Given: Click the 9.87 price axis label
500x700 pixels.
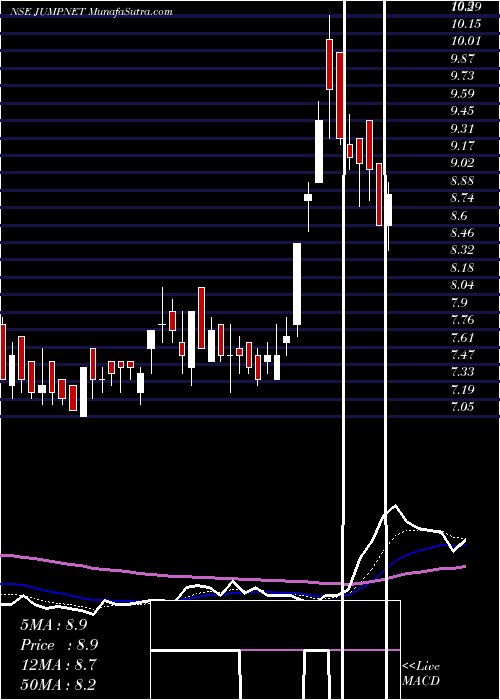Looking at the screenshot, I should [x=462, y=58].
